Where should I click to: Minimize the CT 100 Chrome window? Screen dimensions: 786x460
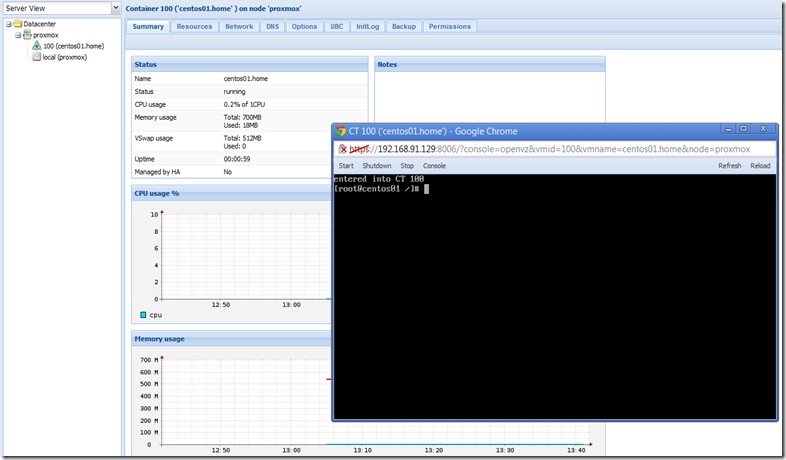point(729,129)
